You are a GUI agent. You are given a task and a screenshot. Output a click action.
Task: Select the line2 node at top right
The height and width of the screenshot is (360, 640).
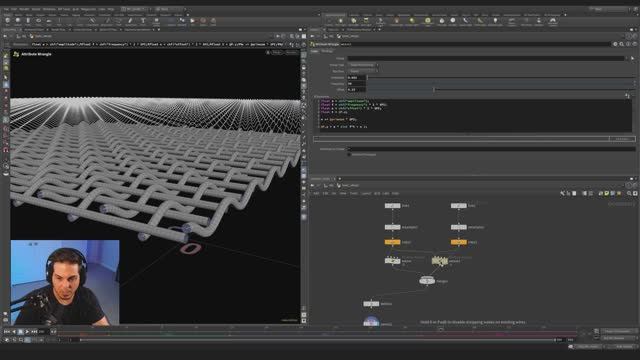click(458, 205)
